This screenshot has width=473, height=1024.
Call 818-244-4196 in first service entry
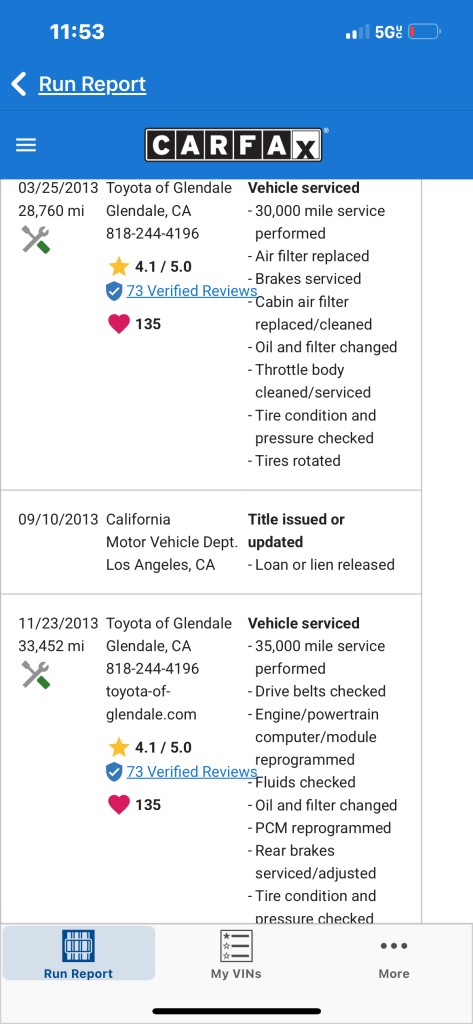click(153, 234)
